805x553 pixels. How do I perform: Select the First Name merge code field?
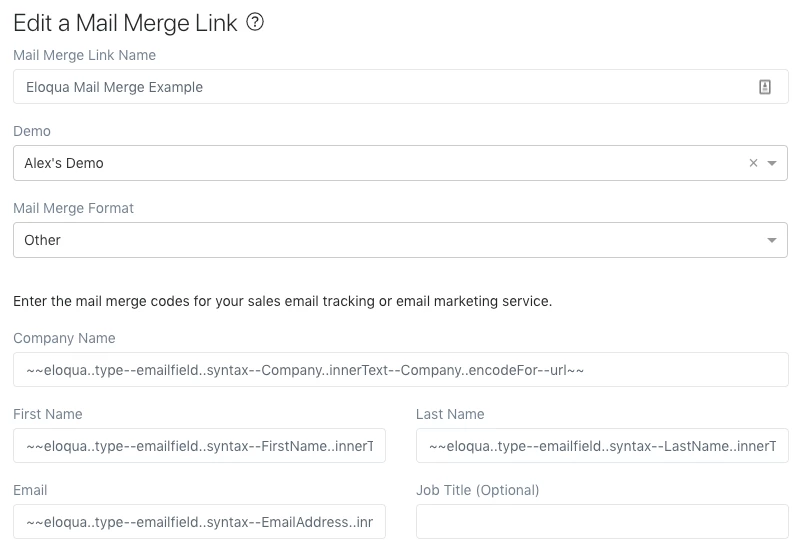199,446
